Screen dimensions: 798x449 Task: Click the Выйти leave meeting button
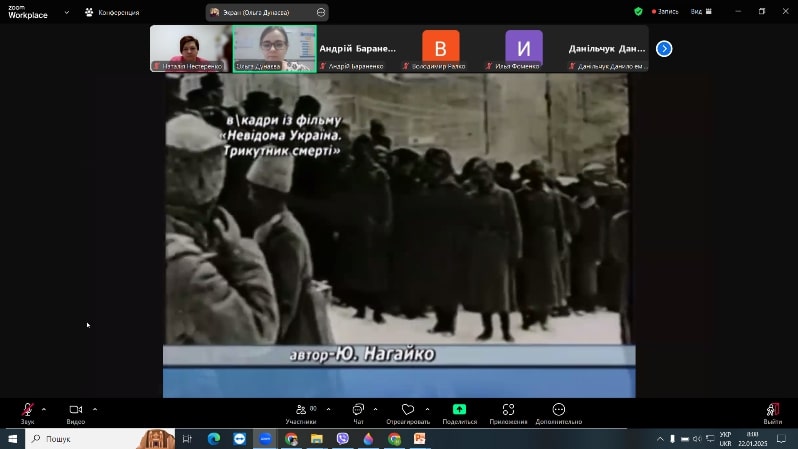(x=772, y=413)
